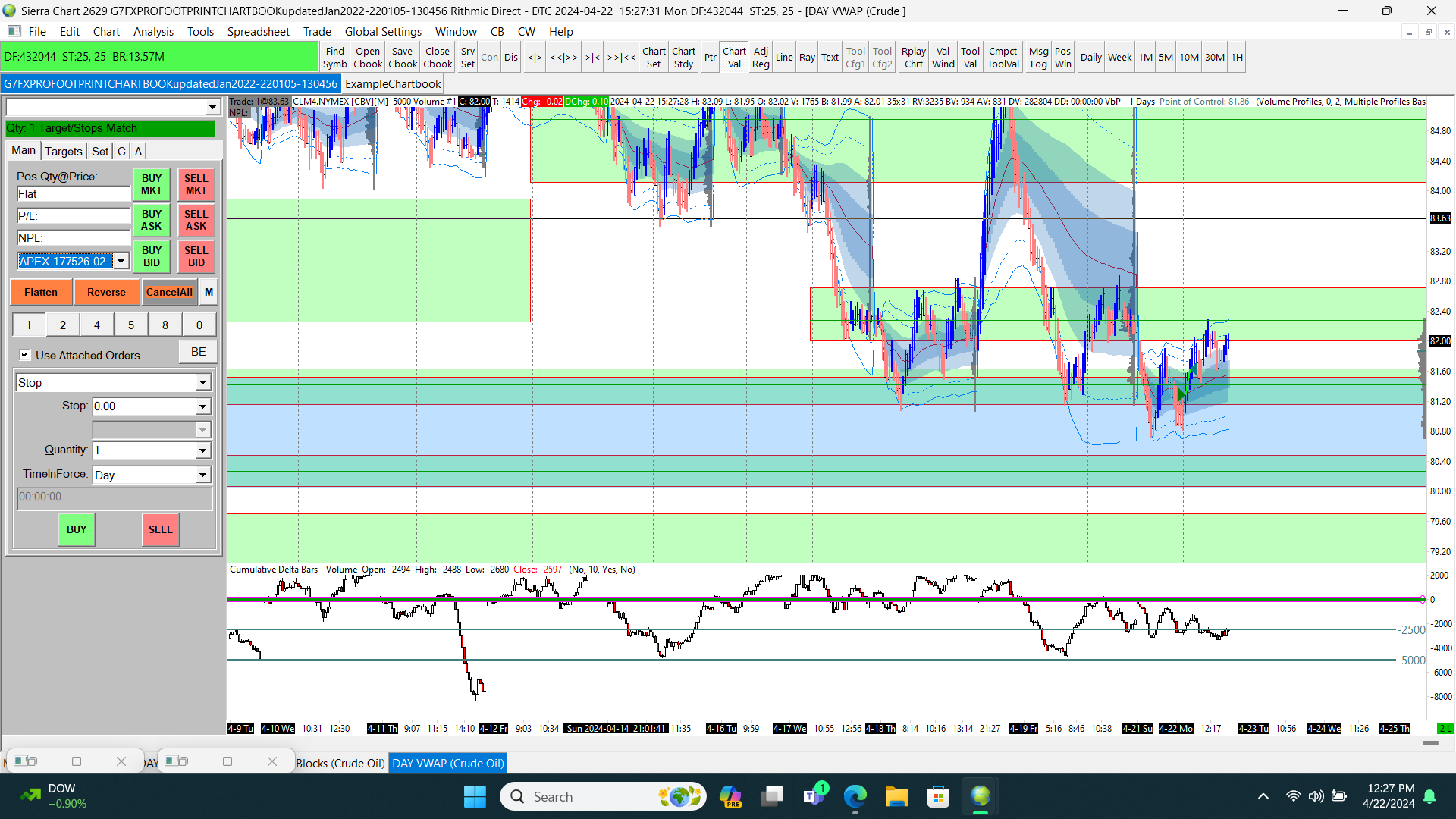Toggle Use Attached Orders checkbox

[x=25, y=355]
